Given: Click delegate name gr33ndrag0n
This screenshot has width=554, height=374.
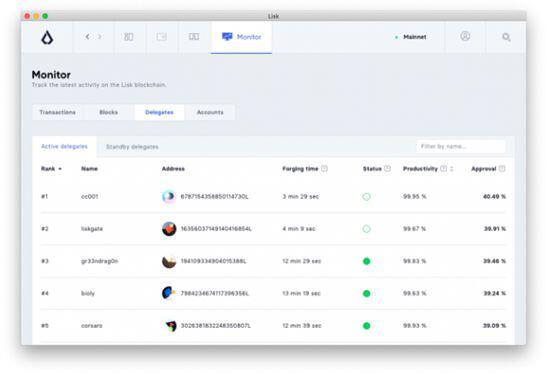Looking at the screenshot, I should [100, 261].
